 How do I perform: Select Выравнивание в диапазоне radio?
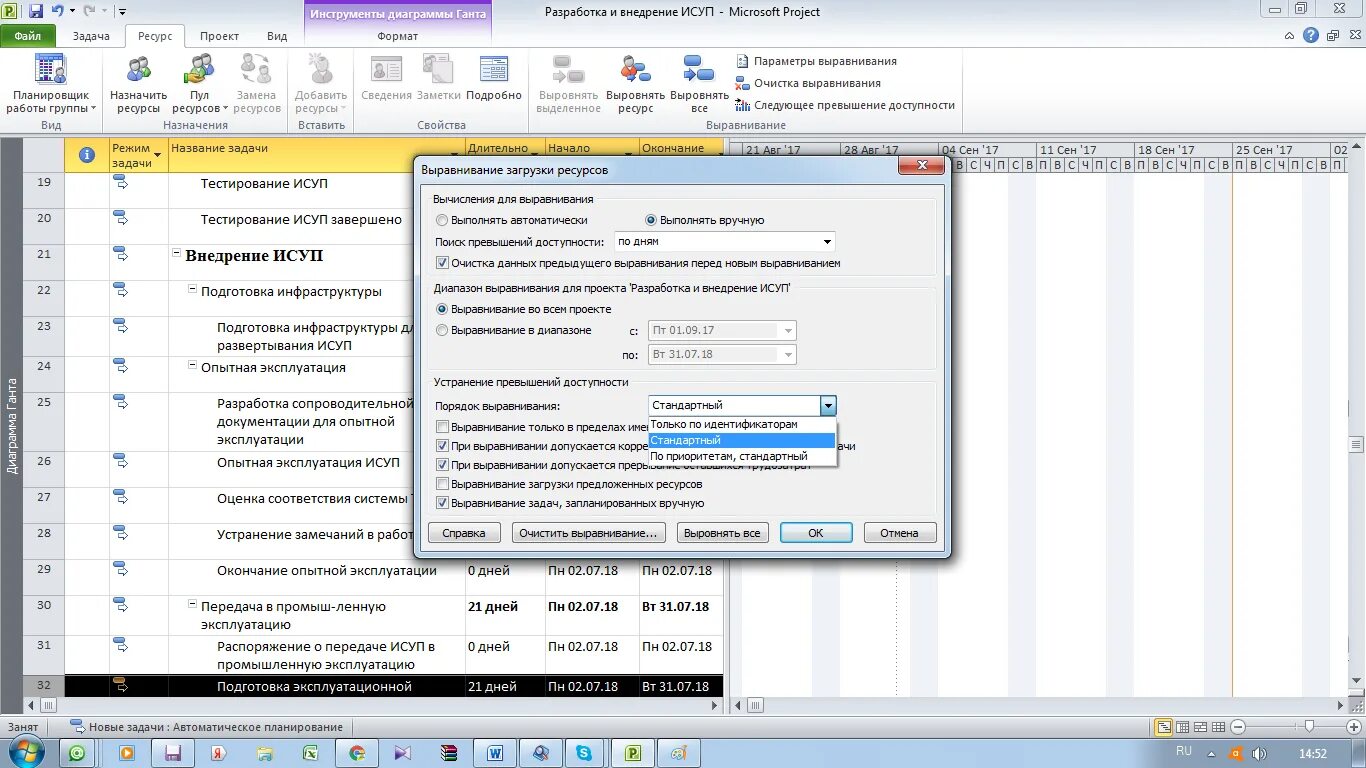pyautogui.click(x=514, y=330)
